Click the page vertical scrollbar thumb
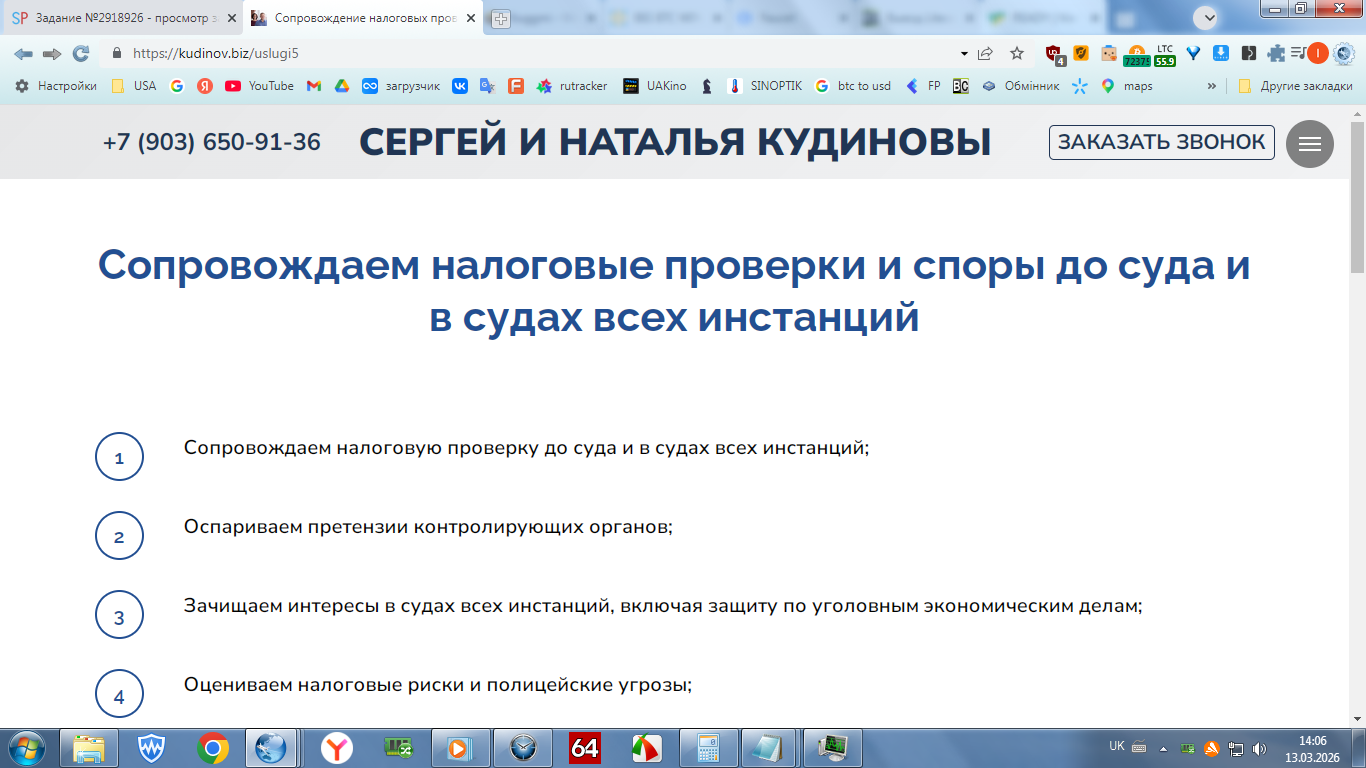This screenshot has height=768, width=1366. coord(1357,198)
